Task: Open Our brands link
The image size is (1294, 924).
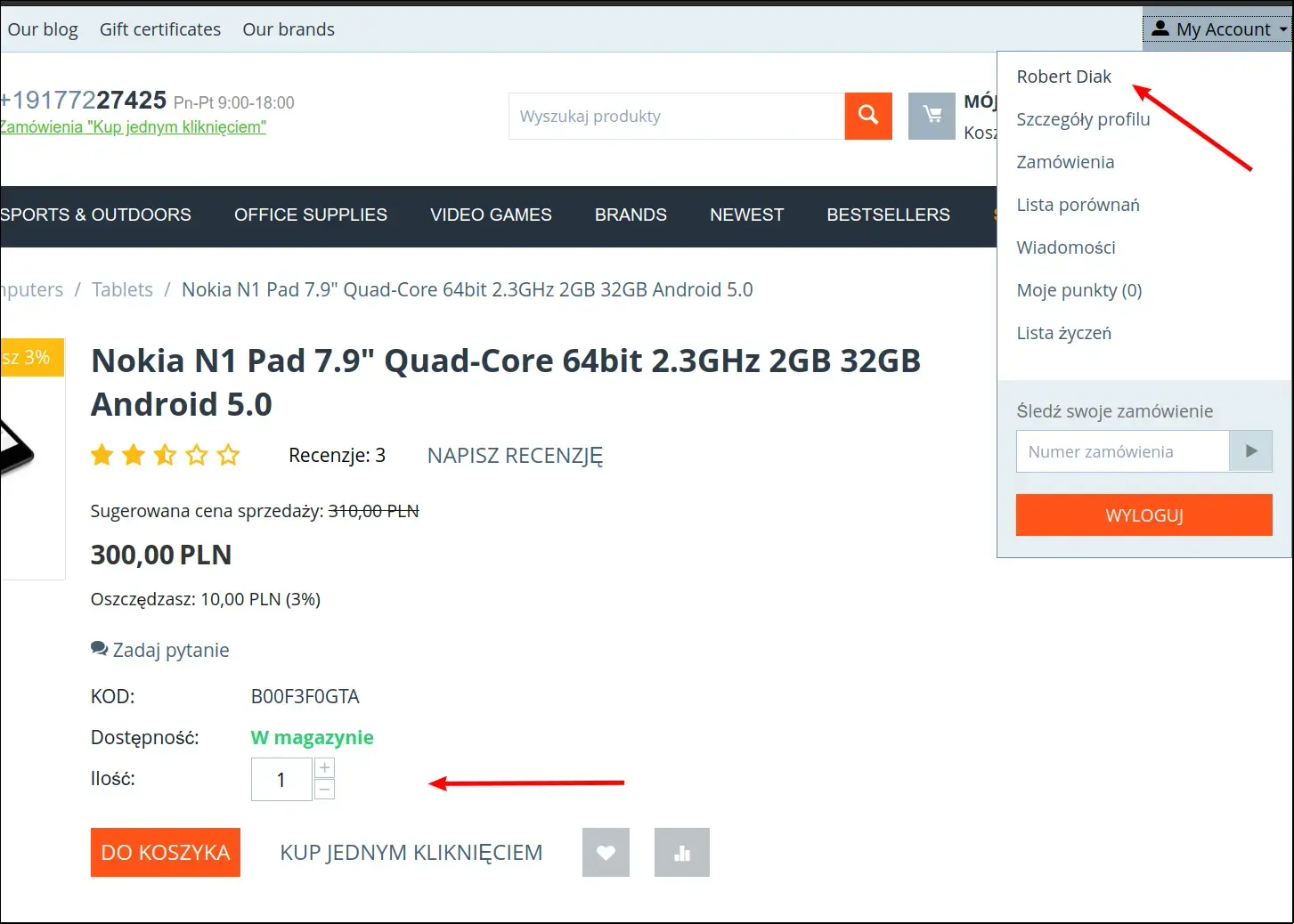Action: pos(289,29)
